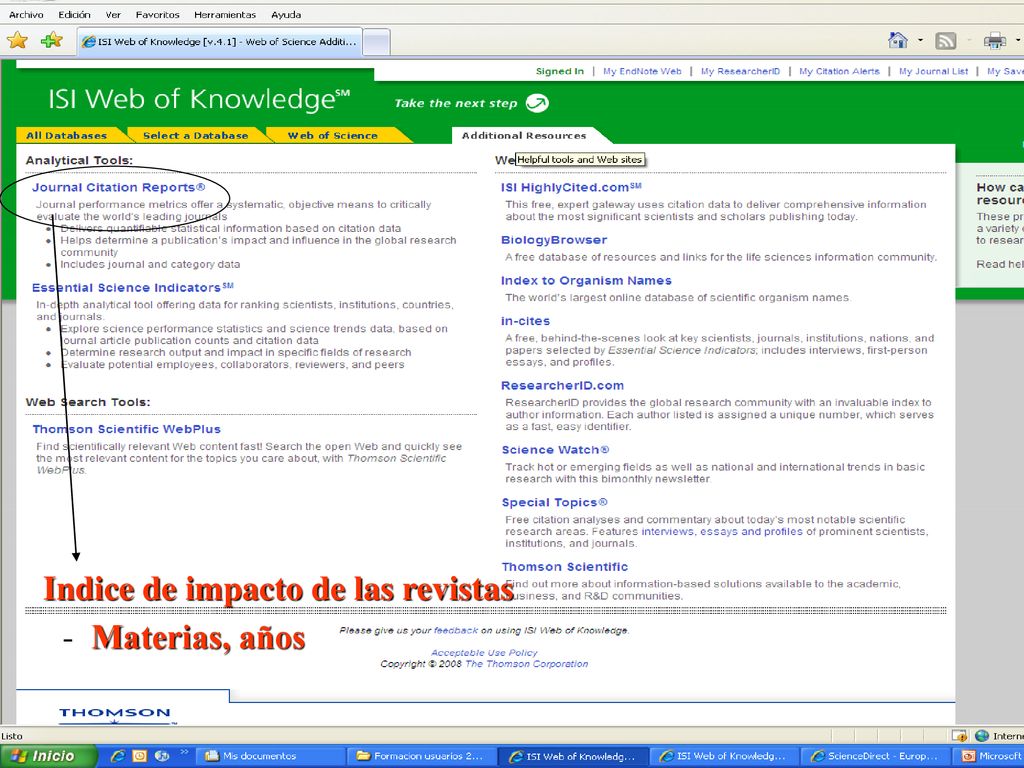Expand the quick launch chevron
Image resolution: width=1024 pixels, height=768 pixels.
184,752
